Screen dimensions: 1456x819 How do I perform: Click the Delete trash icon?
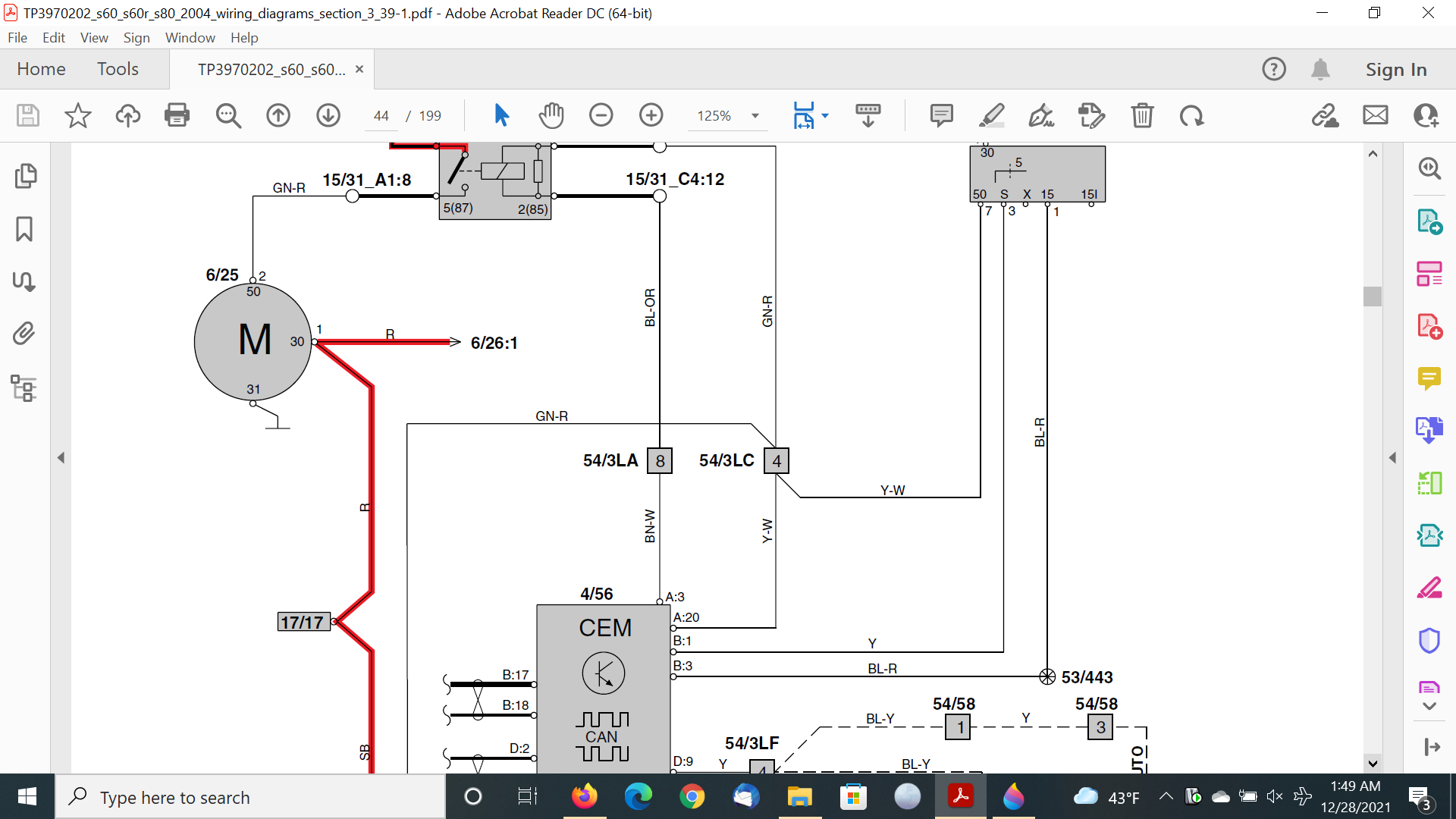1142,115
